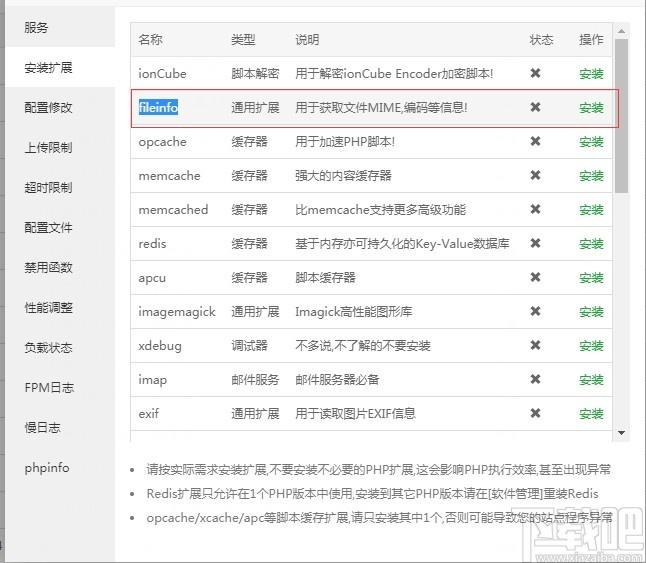Screen dimensions: 646x563
Task: Click the memcache status cross icon
Action: click(x=535, y=175)
